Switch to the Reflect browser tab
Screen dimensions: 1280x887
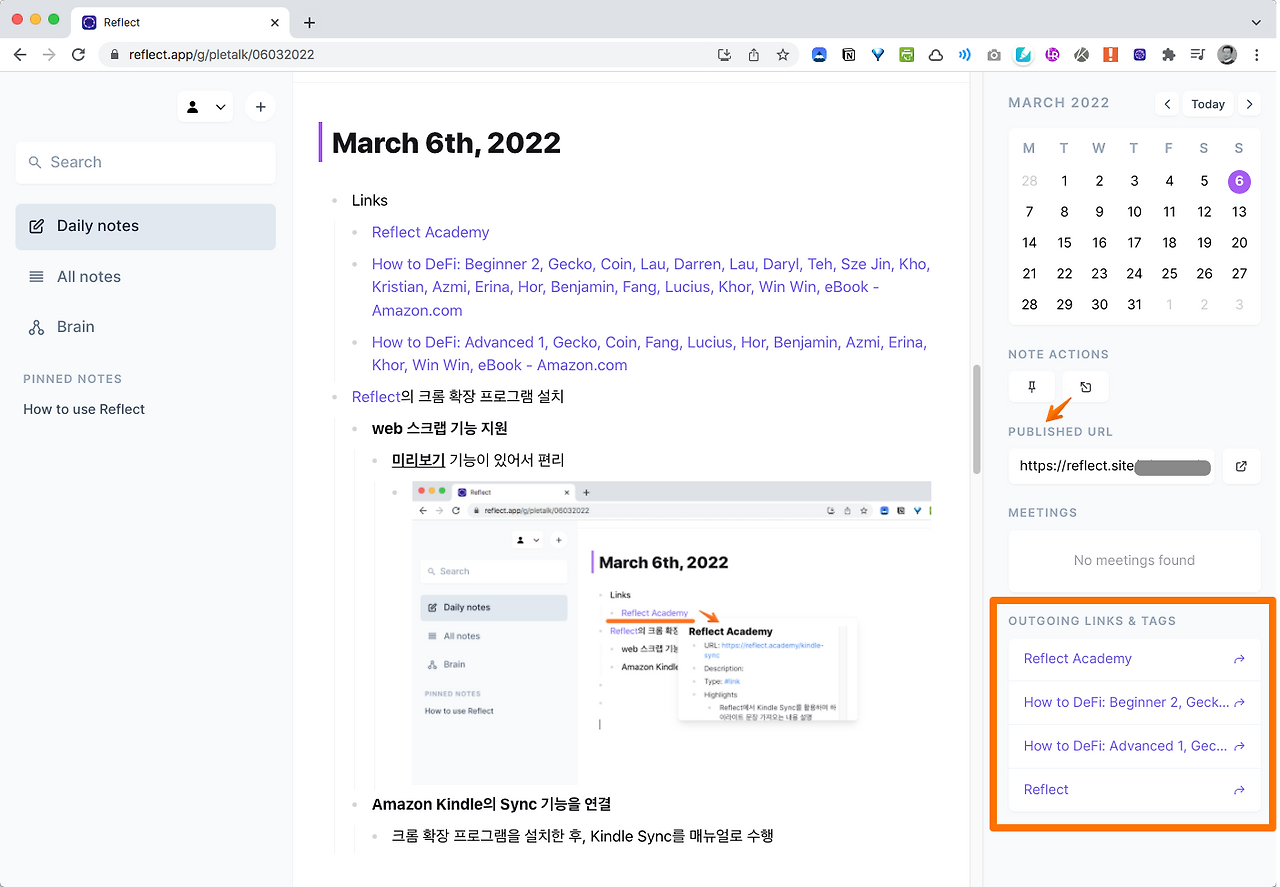coord(180,22)
